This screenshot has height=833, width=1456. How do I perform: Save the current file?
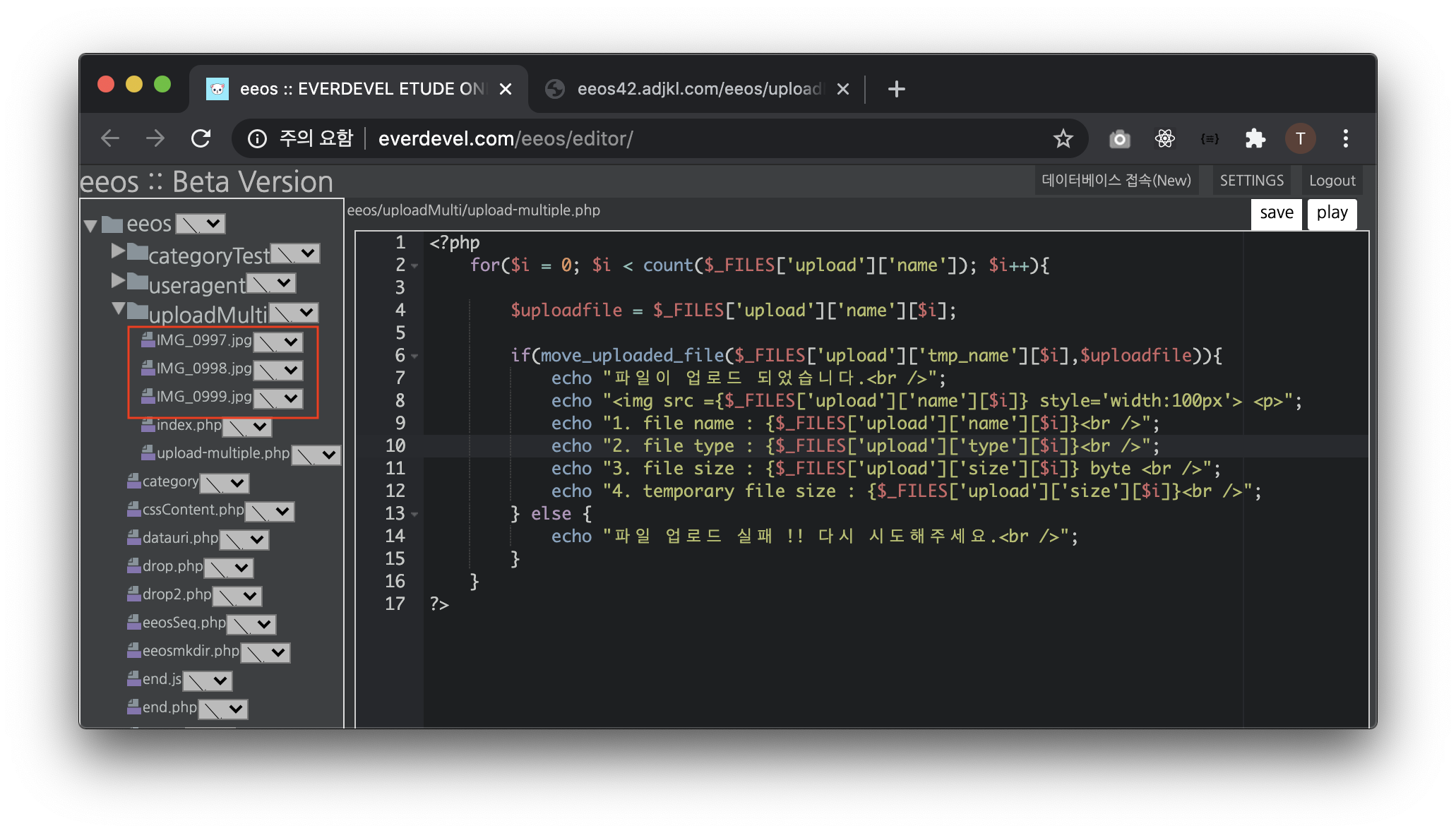click(x=1277, y=213)
